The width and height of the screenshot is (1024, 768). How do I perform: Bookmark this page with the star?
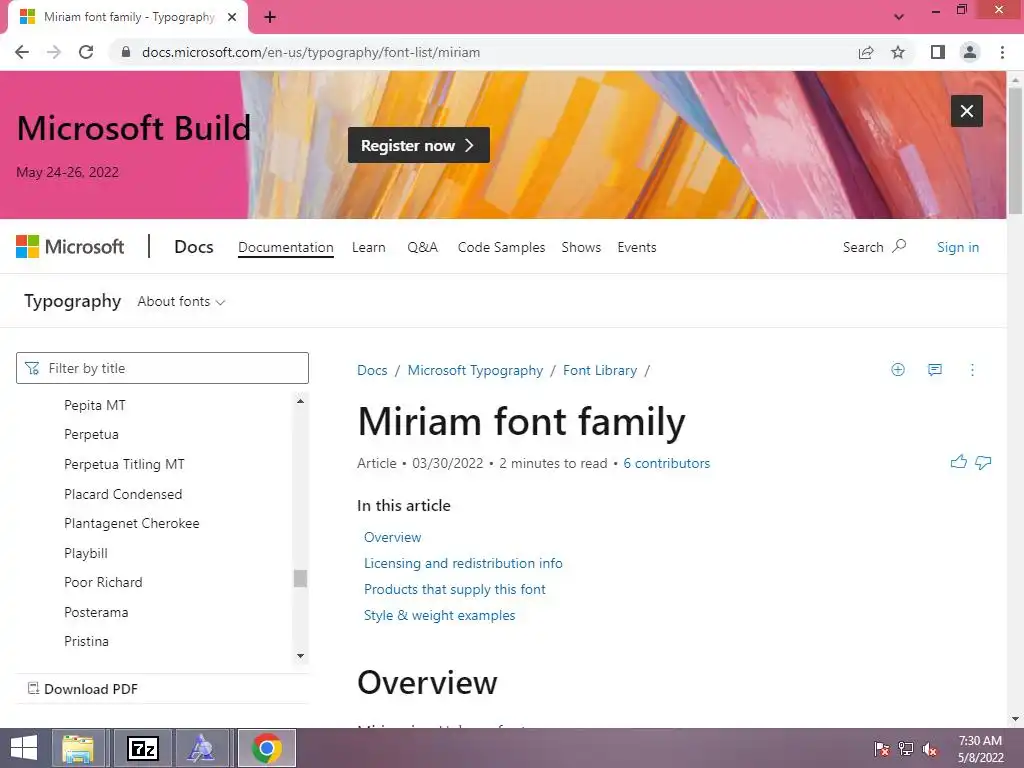point(898,52)
